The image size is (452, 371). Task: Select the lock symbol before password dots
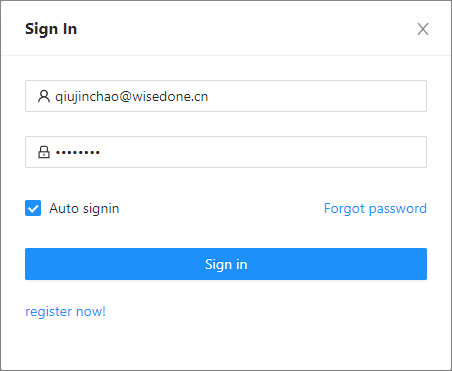[44, 152]
